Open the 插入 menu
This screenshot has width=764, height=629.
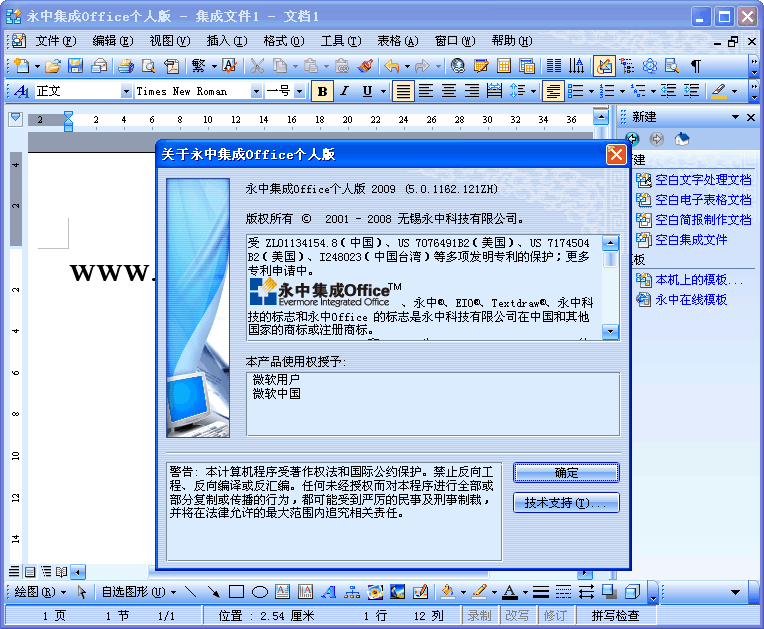[227, 41]
